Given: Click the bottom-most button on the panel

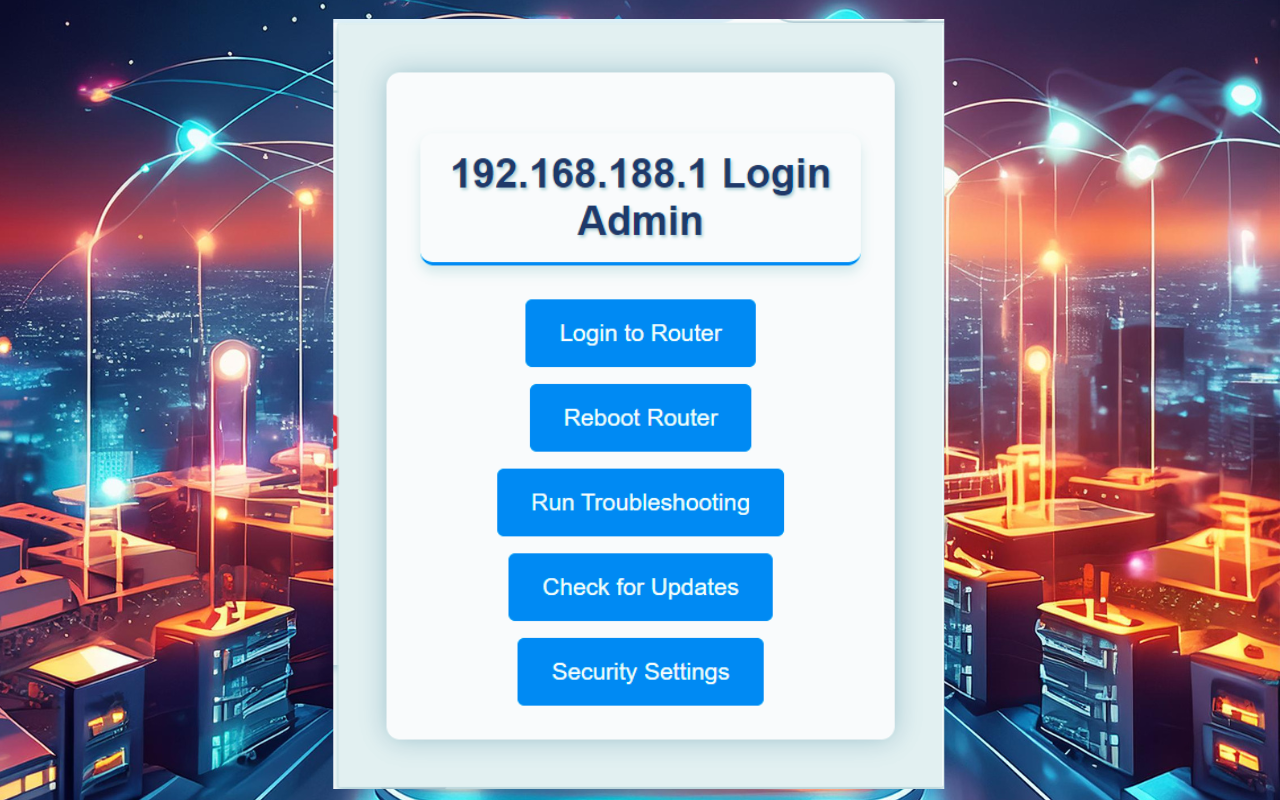Looking at the screenshot, I should [640, 671].
